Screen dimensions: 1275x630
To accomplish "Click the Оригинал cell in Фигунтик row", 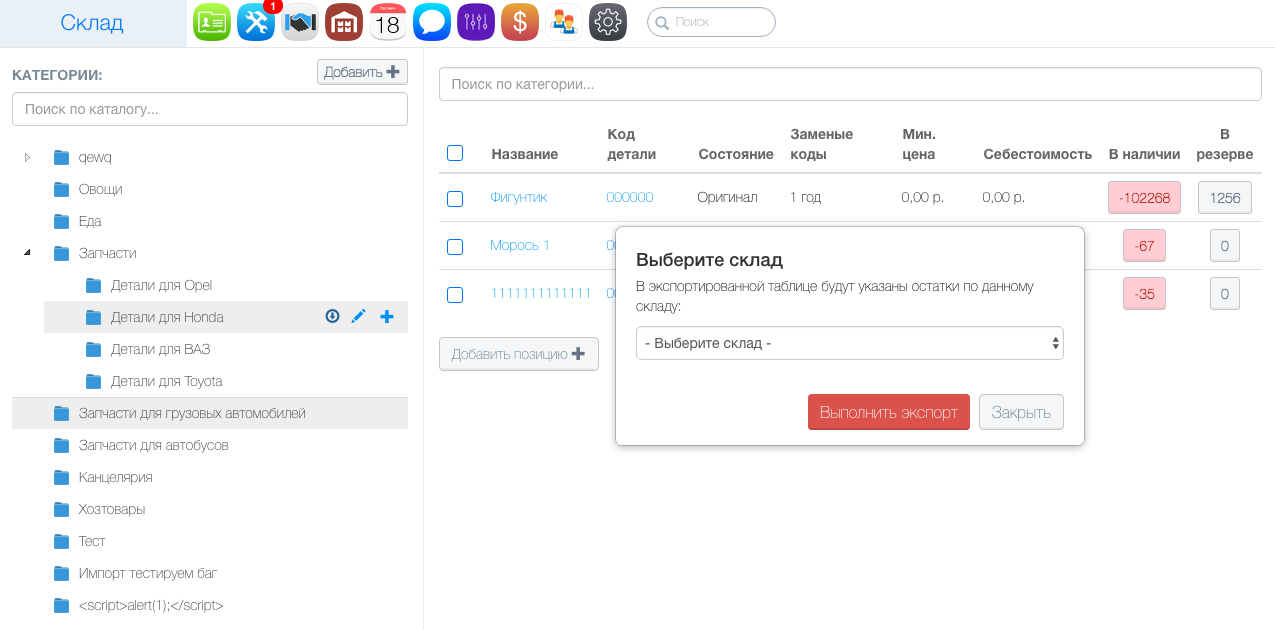I will [727, 197].
